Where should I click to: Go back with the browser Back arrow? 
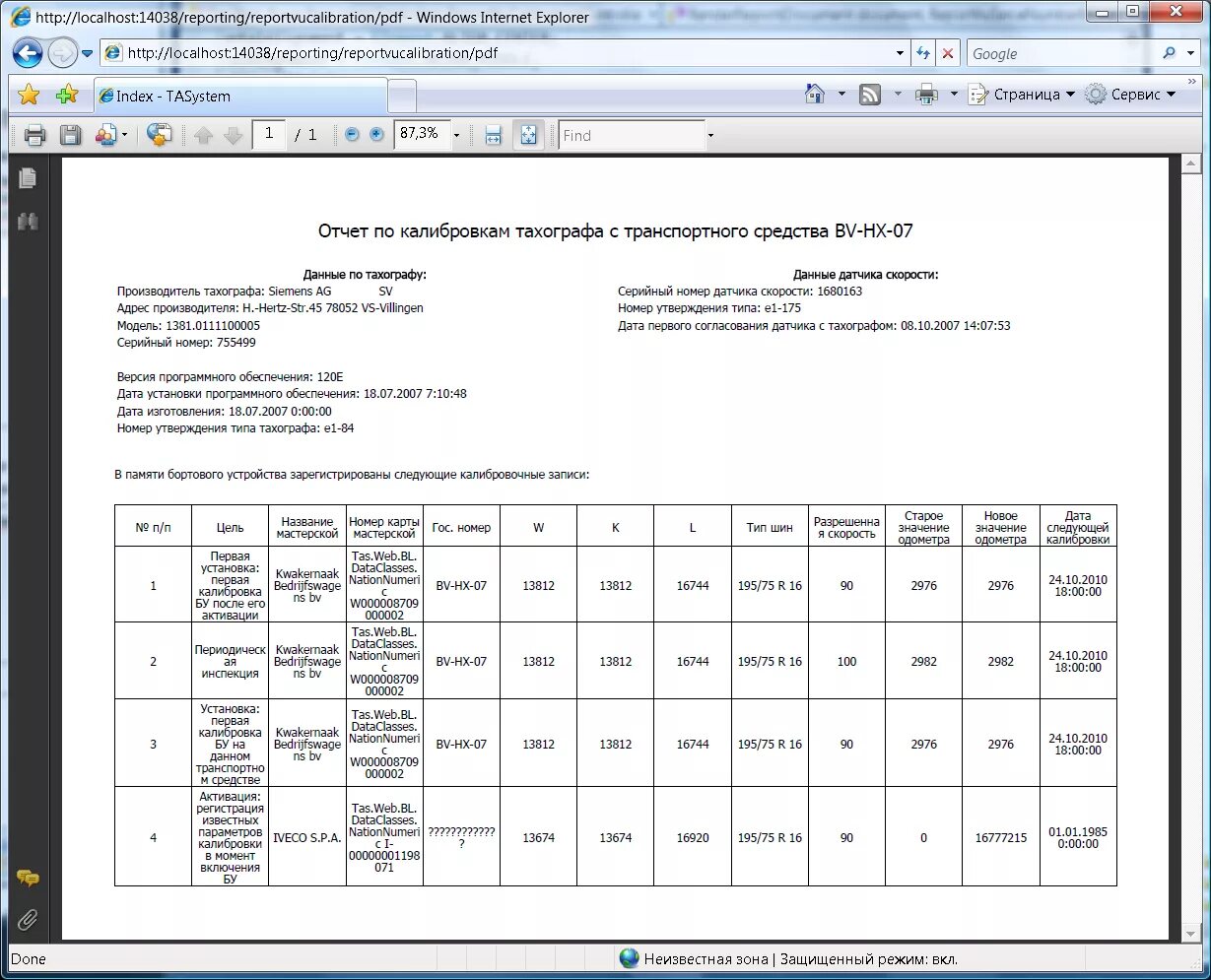28,53
